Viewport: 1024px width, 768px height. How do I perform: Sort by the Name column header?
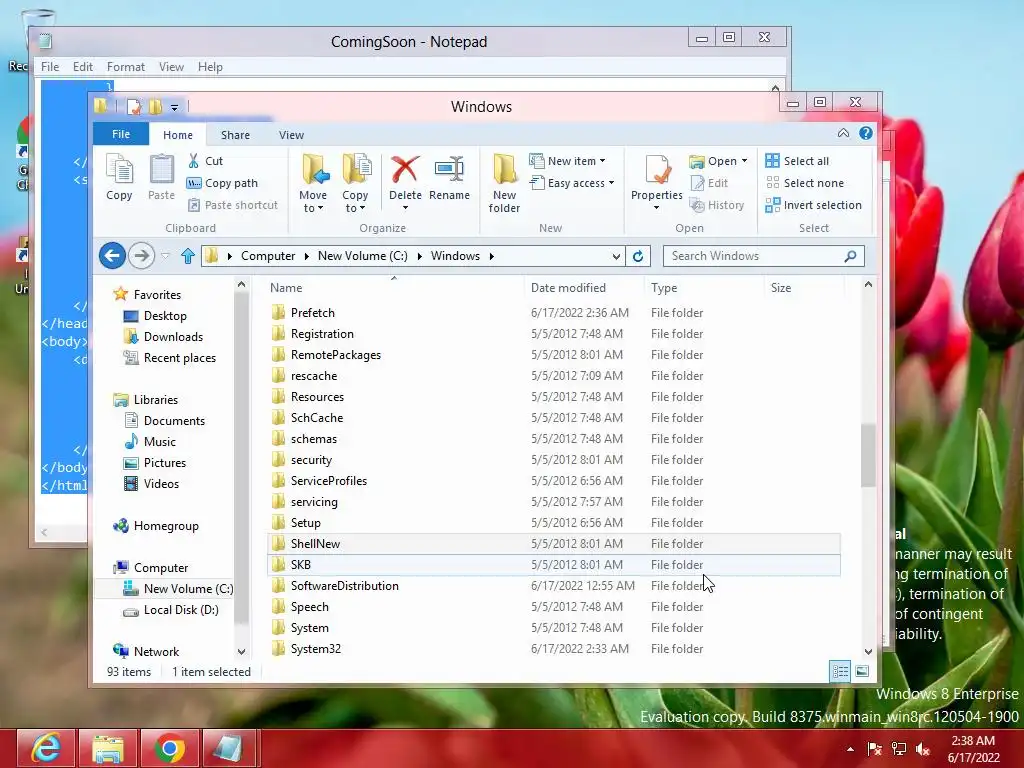tap(394, 287)
